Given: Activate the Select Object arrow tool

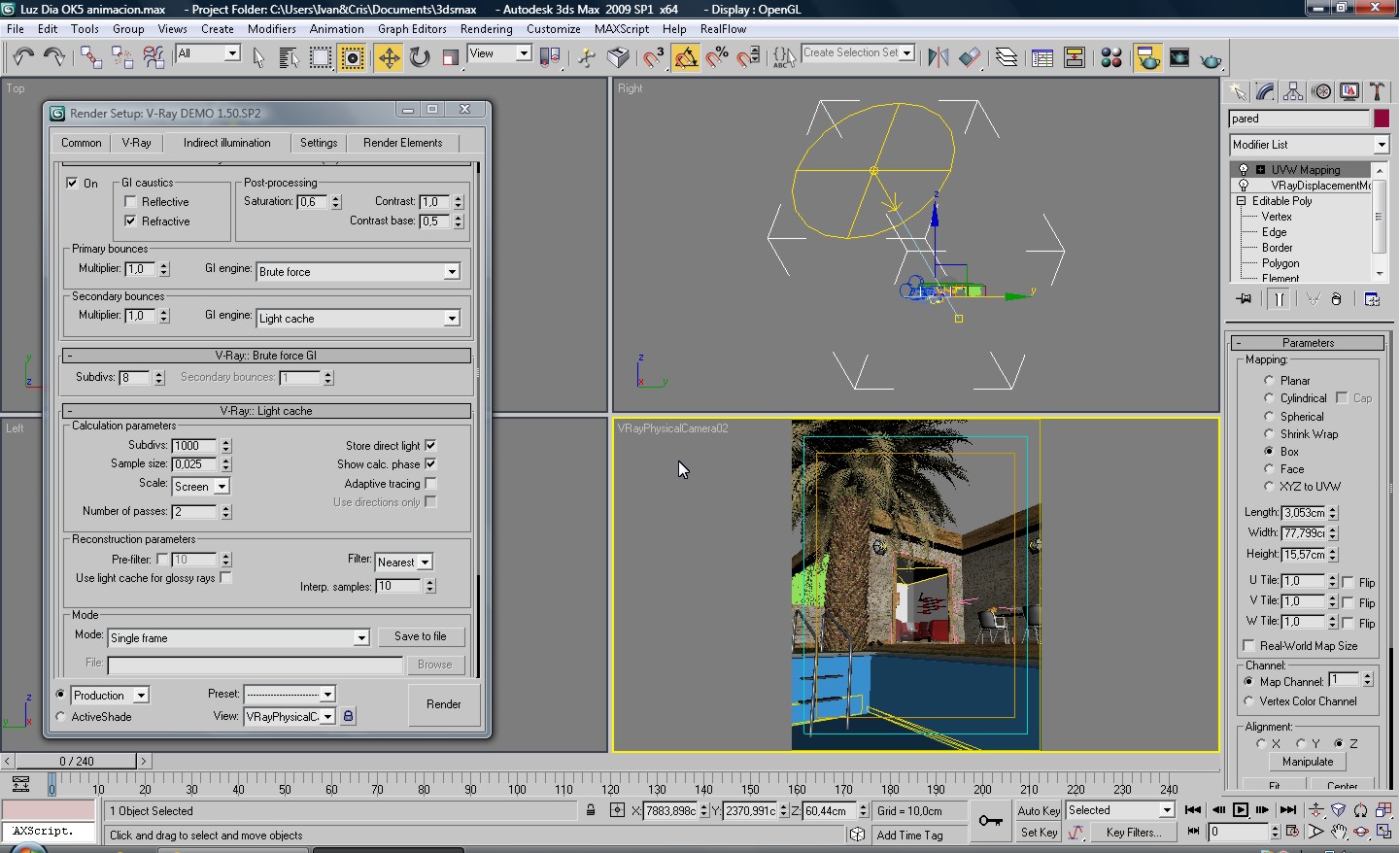Looking at the screenshot, I should 258,58.
